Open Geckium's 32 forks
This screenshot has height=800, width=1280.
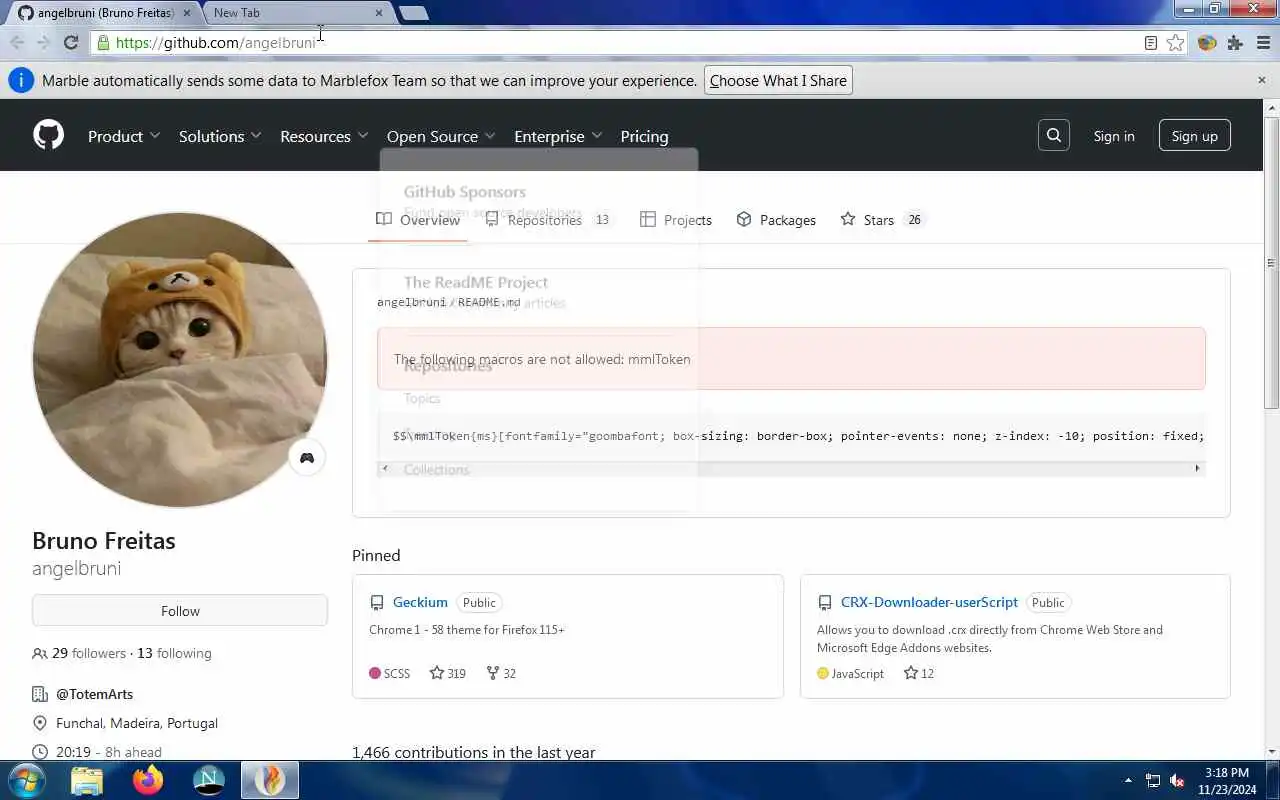(x=500, y=673)
